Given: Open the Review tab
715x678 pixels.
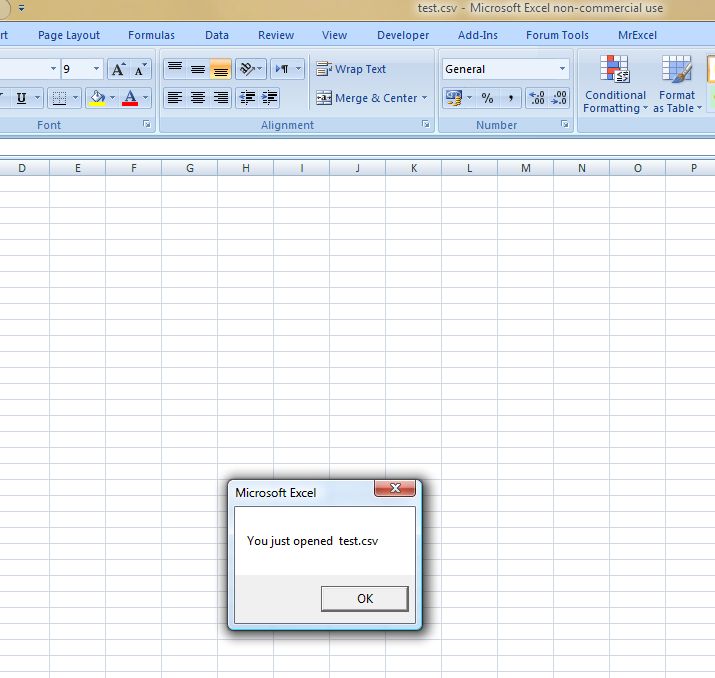Looking at the screenshot, I should point(276,35).
